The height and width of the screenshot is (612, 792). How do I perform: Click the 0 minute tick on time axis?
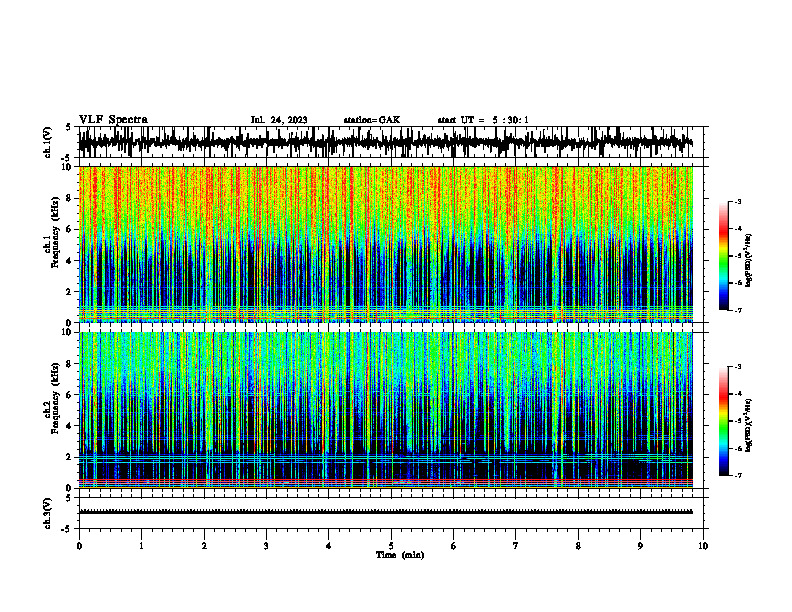[x=79, y=546]
